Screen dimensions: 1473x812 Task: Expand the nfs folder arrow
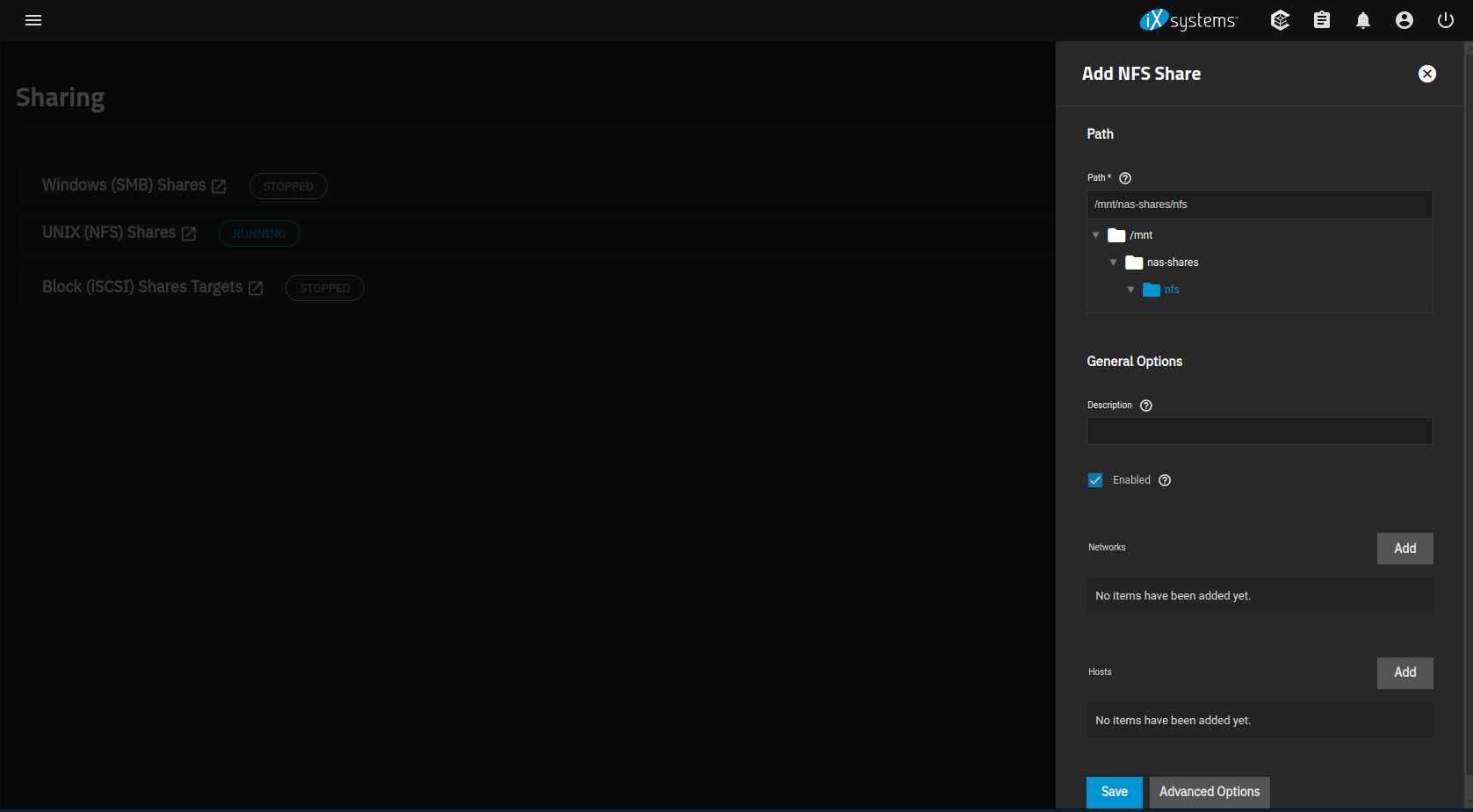coord(1130,290)
